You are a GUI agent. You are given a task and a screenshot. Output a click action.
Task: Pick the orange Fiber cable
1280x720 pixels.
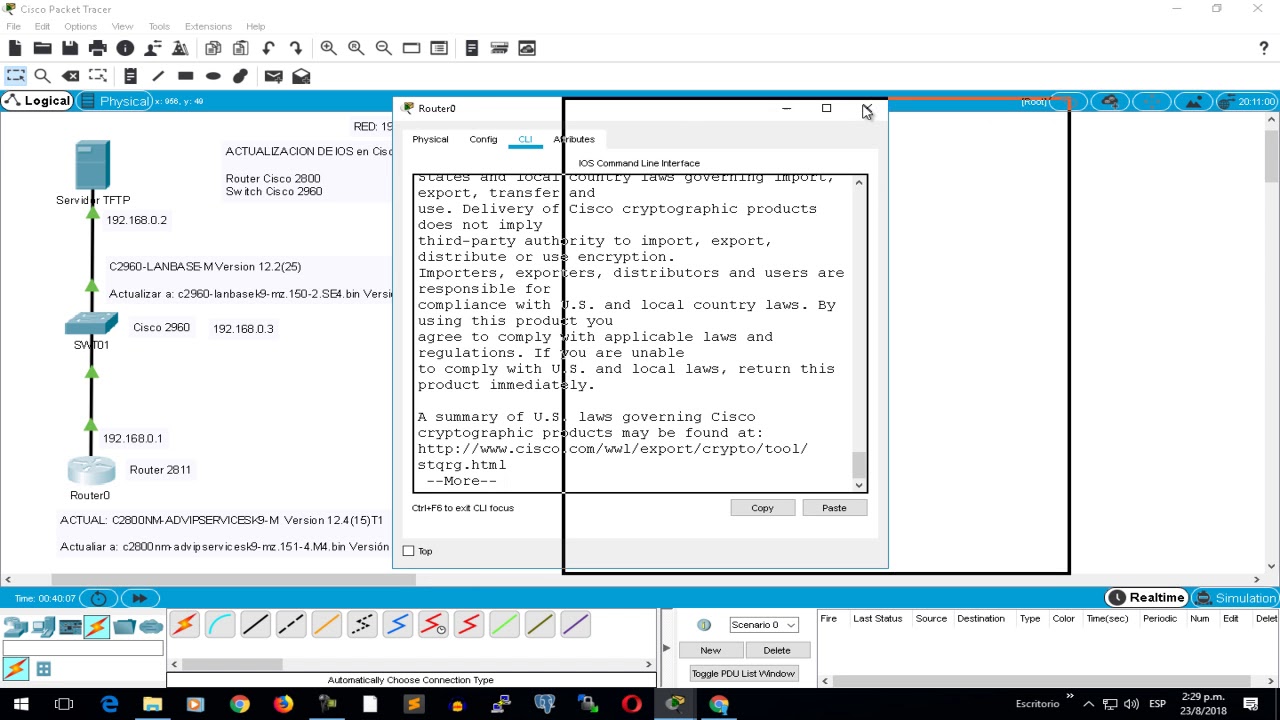326,626
